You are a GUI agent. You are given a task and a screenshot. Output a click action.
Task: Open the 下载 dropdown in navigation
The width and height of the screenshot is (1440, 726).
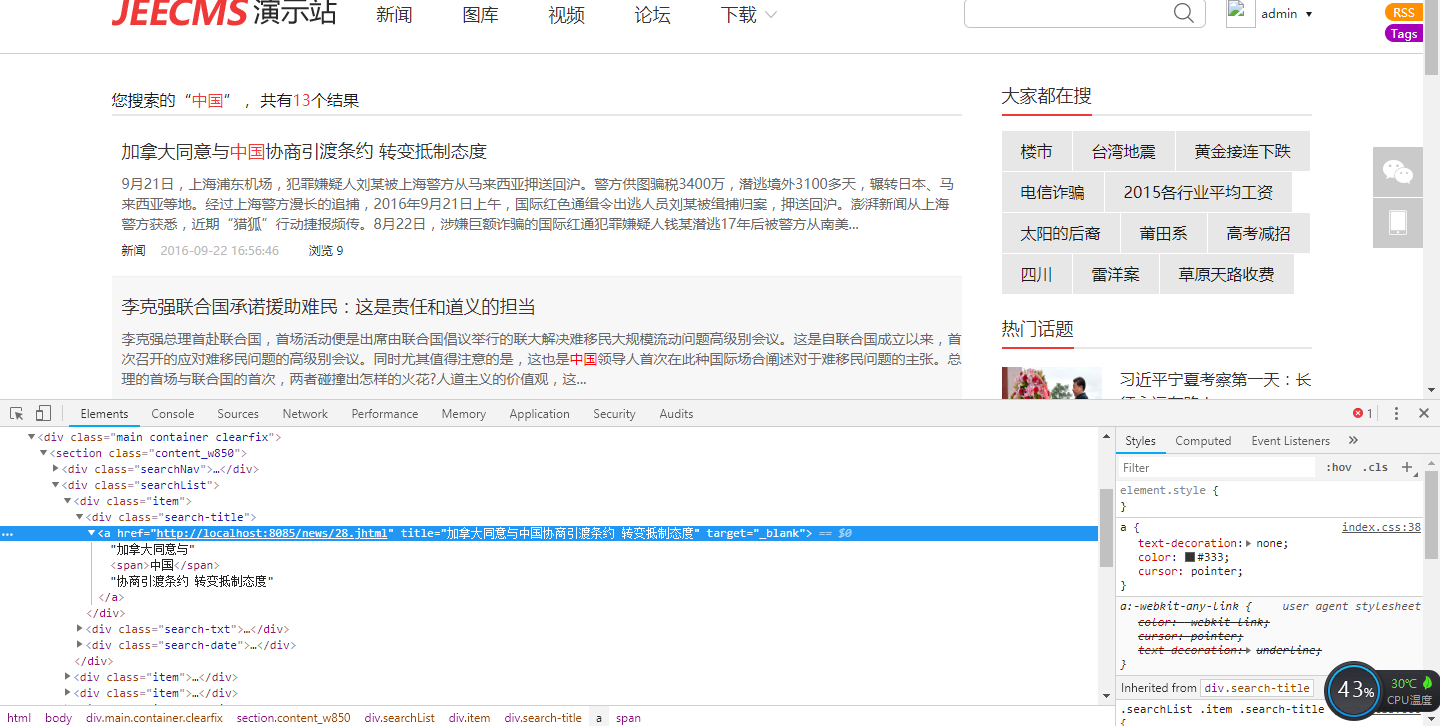click(748, 15)
